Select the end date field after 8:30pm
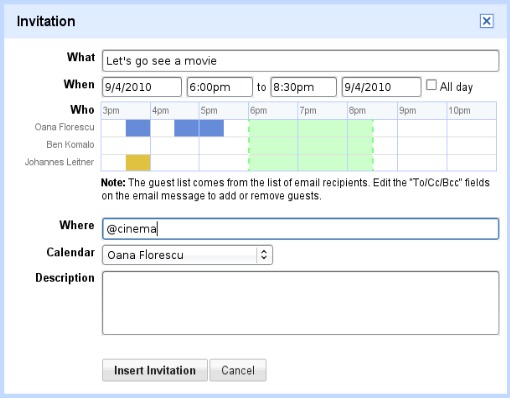This screenshot has width=510, height=398. [x=381, y=87]
